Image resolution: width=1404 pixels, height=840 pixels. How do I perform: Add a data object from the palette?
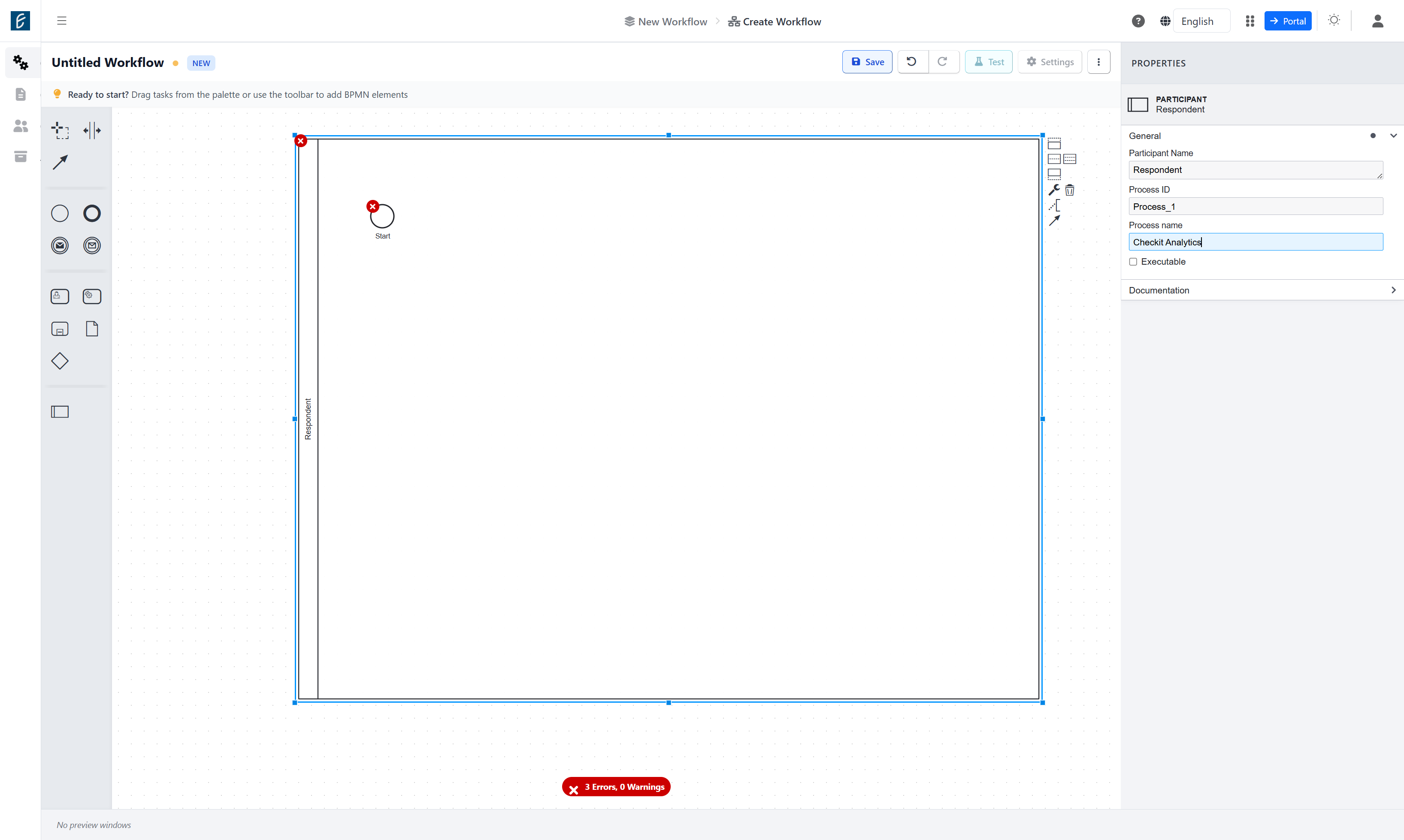92,329
